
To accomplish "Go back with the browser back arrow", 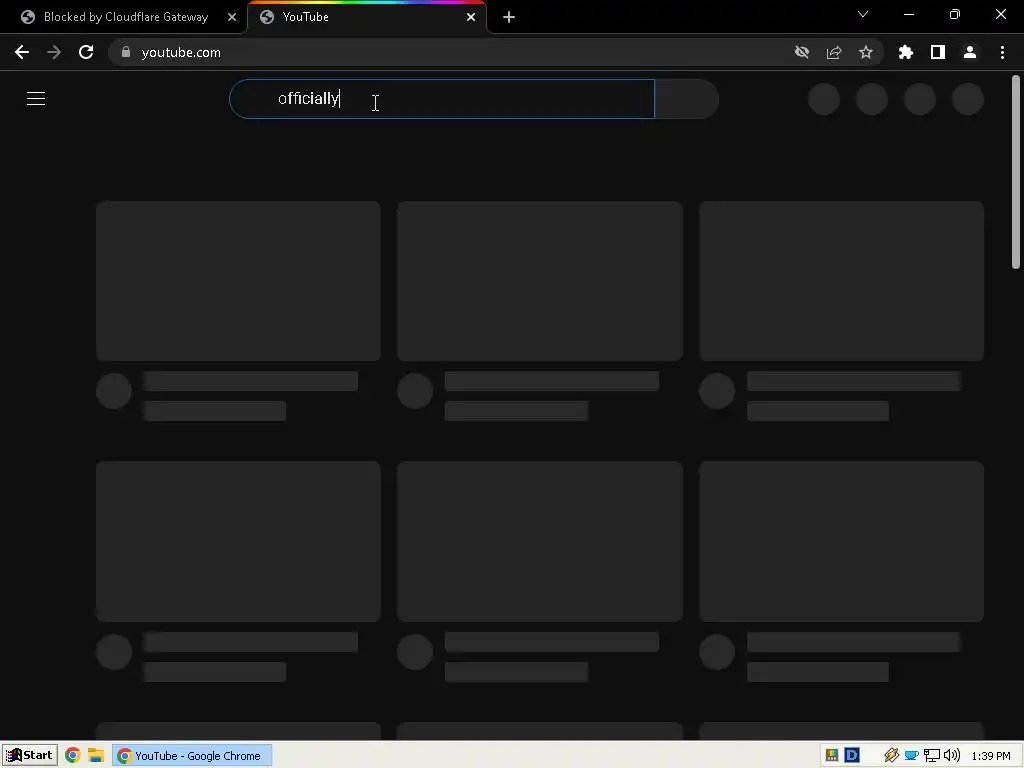I will [x=22, y=52].
